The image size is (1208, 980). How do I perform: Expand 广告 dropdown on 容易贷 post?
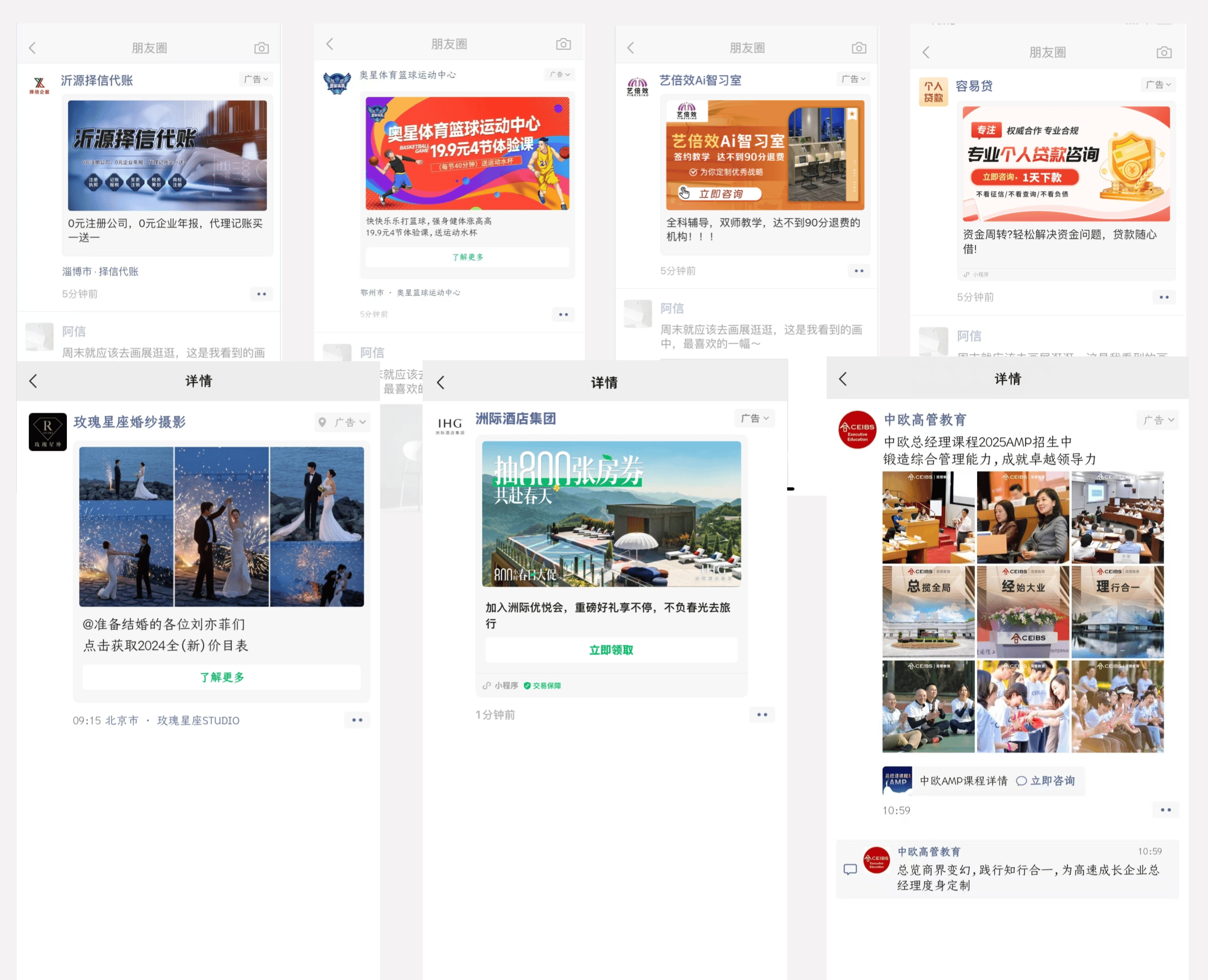tap(1159, 85)
